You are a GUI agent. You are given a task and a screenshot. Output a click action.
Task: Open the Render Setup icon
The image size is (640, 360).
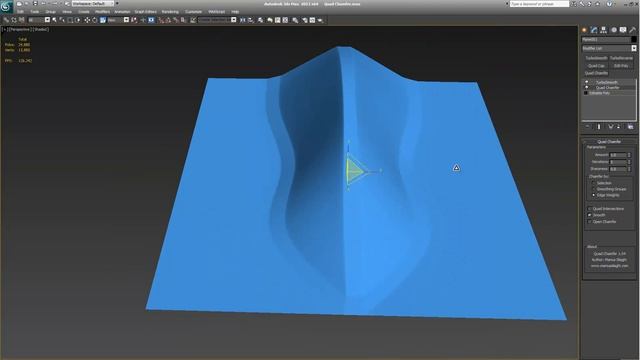click(304, 20)
